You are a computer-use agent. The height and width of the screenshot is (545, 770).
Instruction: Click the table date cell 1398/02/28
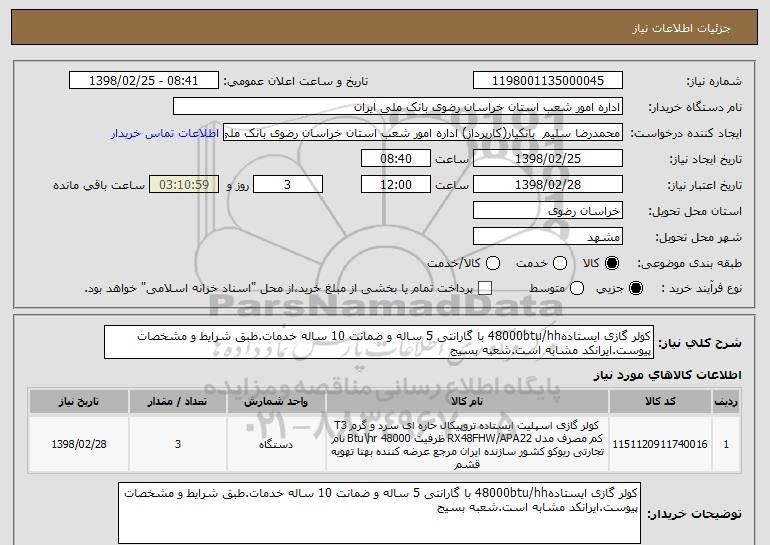pyautogui.click(x=79, y=444)
